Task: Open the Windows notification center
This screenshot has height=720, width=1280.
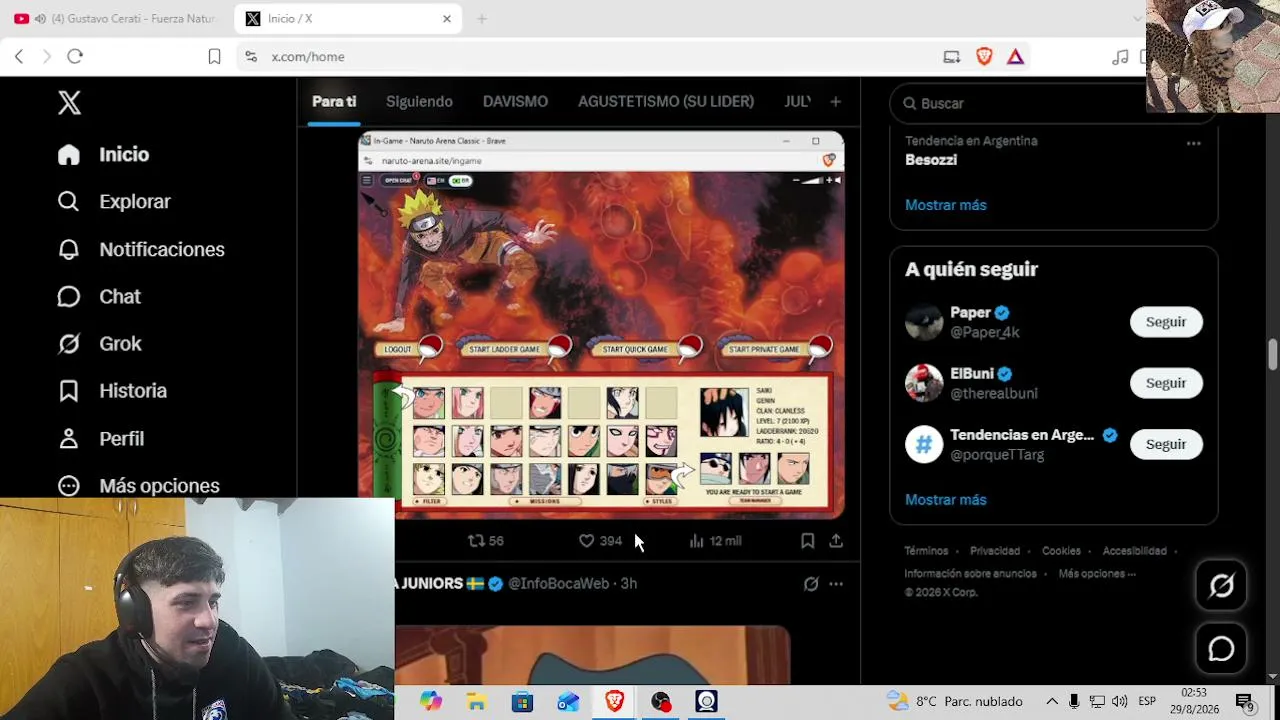Action: pyautogui.click(x=1245, y=702)
